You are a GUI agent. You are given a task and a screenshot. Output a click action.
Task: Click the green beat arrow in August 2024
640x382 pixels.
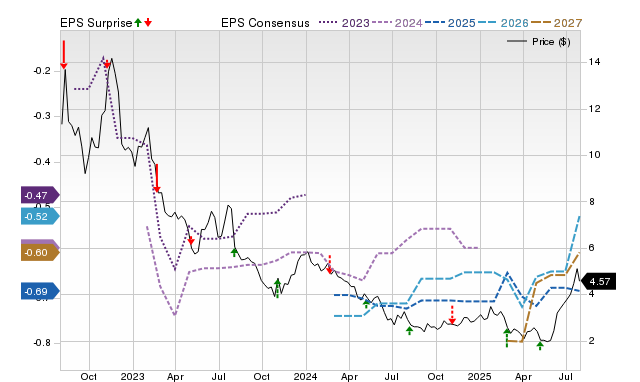(410, 331)
